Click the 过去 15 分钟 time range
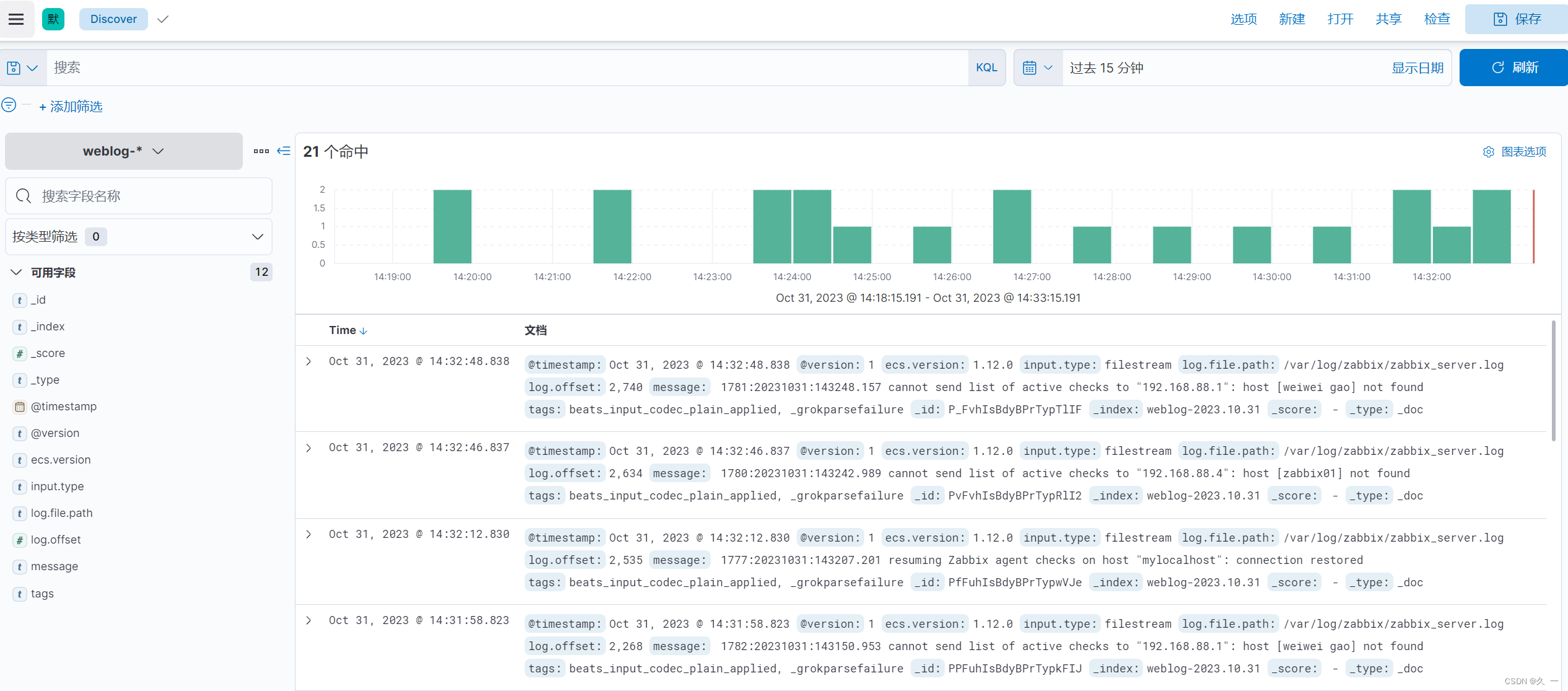The image size is (1568, 691). pyautogui.click(x=1106, y=68)
